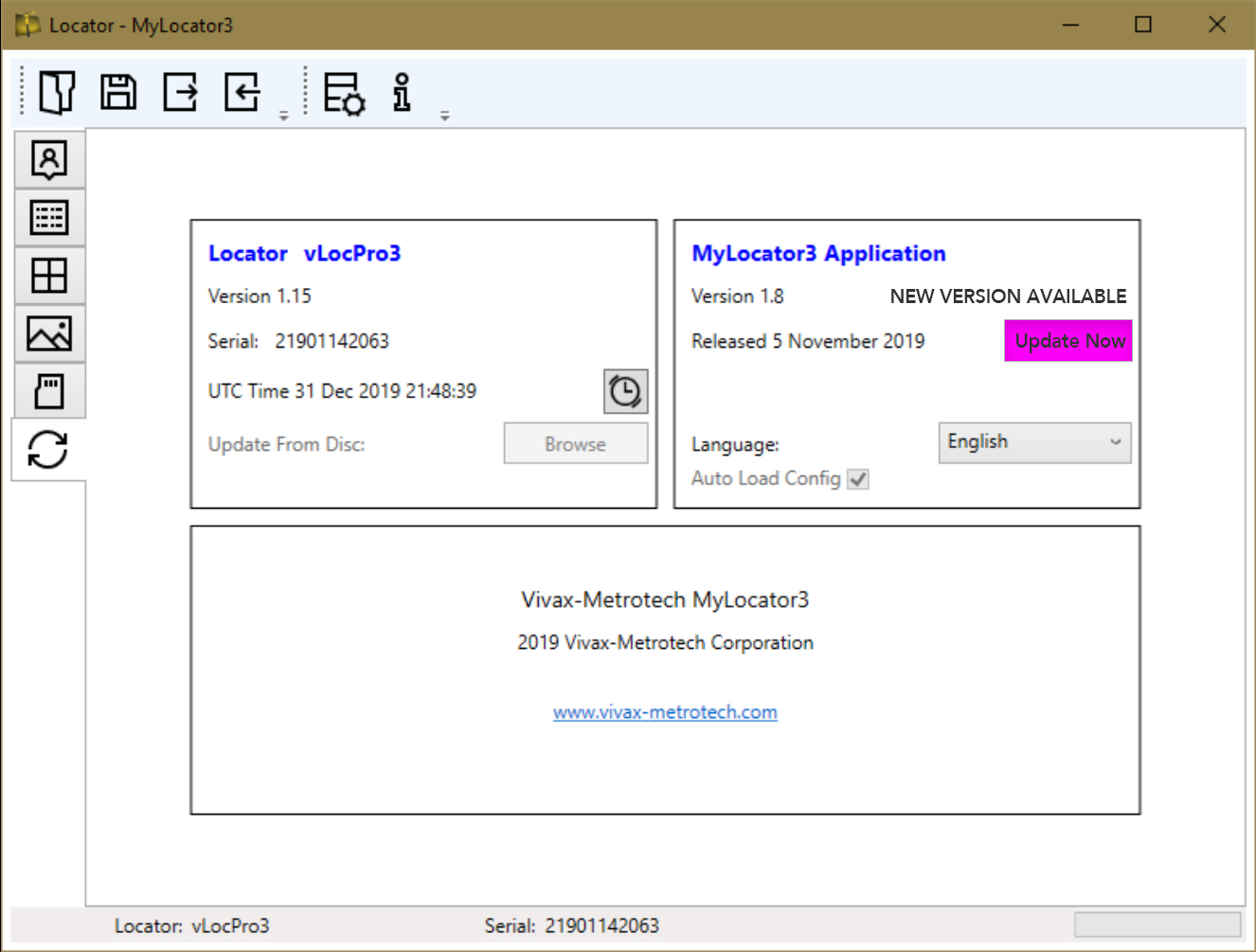Minimize the Locator window
Image resolution: width=1256 pixels, height=952 pixels.
[x=1071, y=25]
